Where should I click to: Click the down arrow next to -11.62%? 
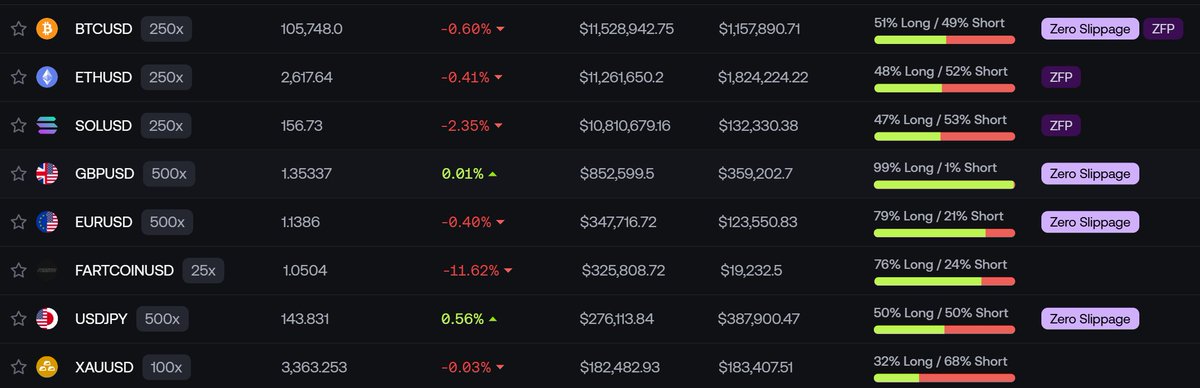pyautogui.click(x=508, y=271)
